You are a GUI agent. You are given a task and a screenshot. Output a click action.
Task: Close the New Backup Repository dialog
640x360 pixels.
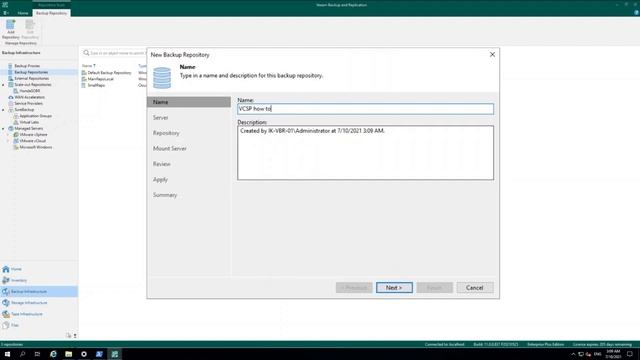(x=492, y=54)
